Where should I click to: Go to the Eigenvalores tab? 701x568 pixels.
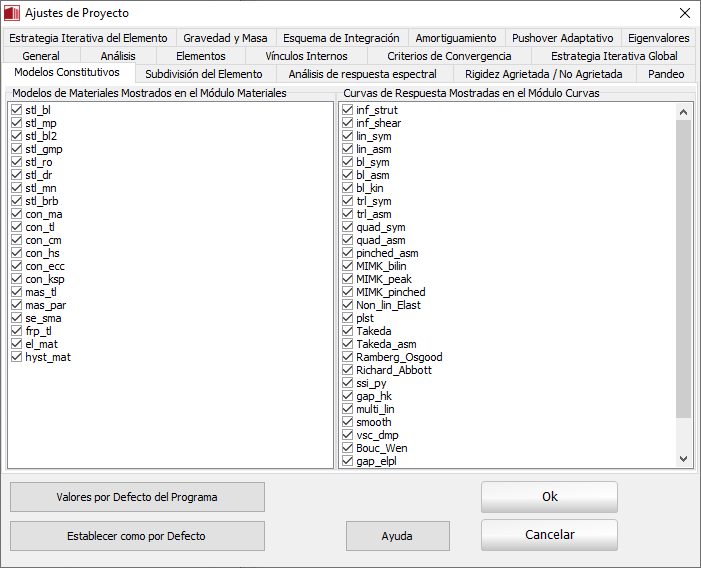click(658, 38)
